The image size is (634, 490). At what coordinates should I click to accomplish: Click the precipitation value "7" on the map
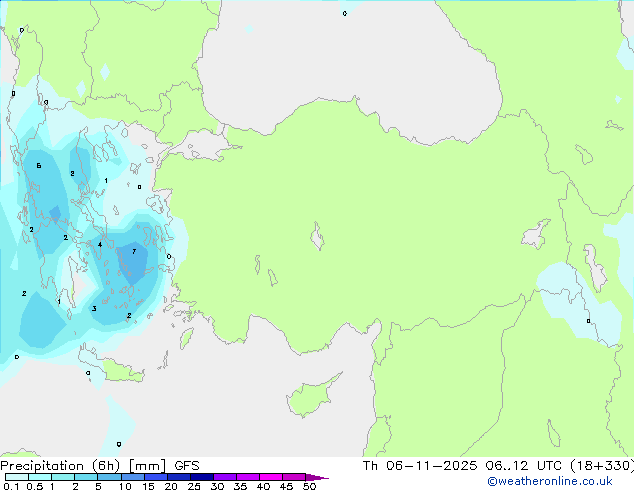coord(134,251)
